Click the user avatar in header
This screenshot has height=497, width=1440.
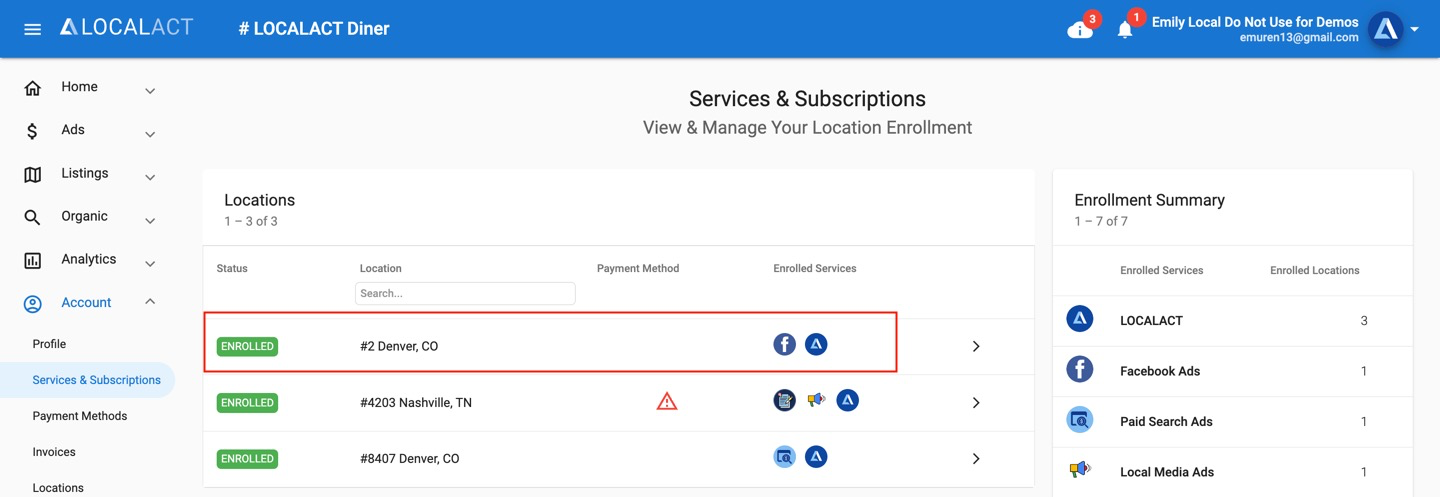coord(1386,30)
